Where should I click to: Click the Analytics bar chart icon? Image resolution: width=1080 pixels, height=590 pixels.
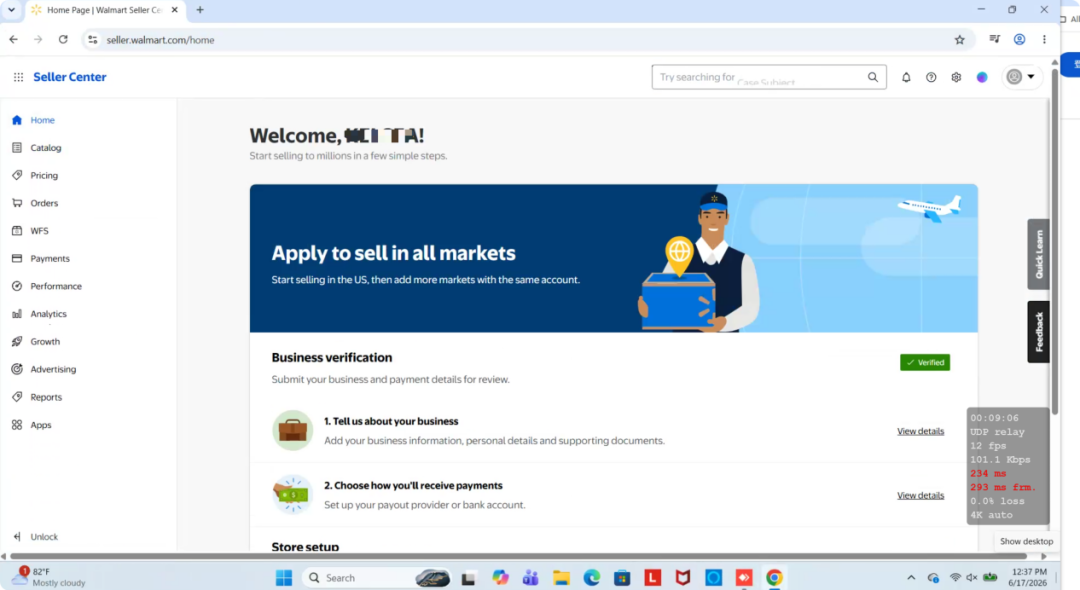pos(17,314)
